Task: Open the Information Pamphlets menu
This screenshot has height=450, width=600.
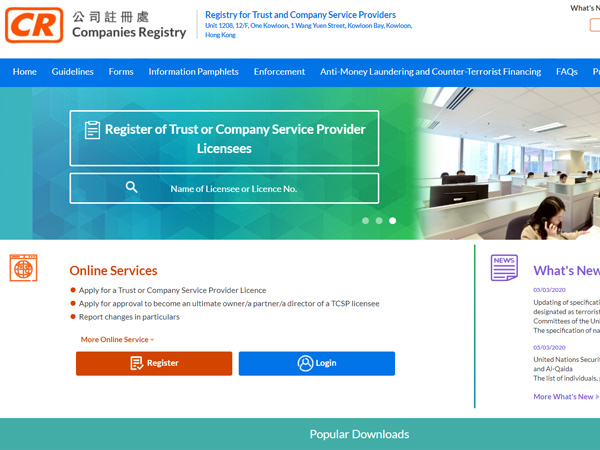Action: [x=193, y=72]
